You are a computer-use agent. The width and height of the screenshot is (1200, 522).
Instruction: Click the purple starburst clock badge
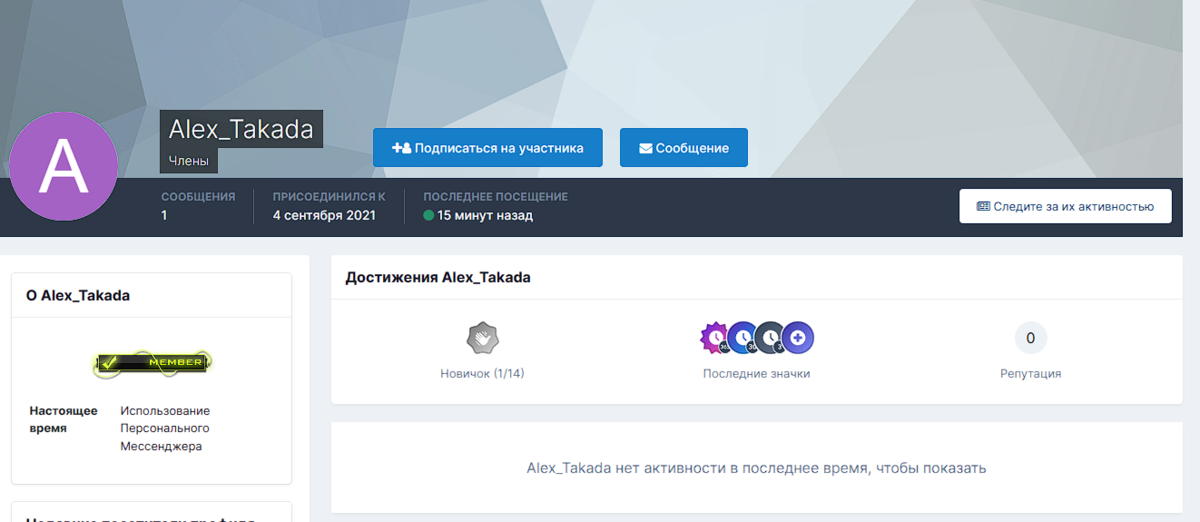715,338
